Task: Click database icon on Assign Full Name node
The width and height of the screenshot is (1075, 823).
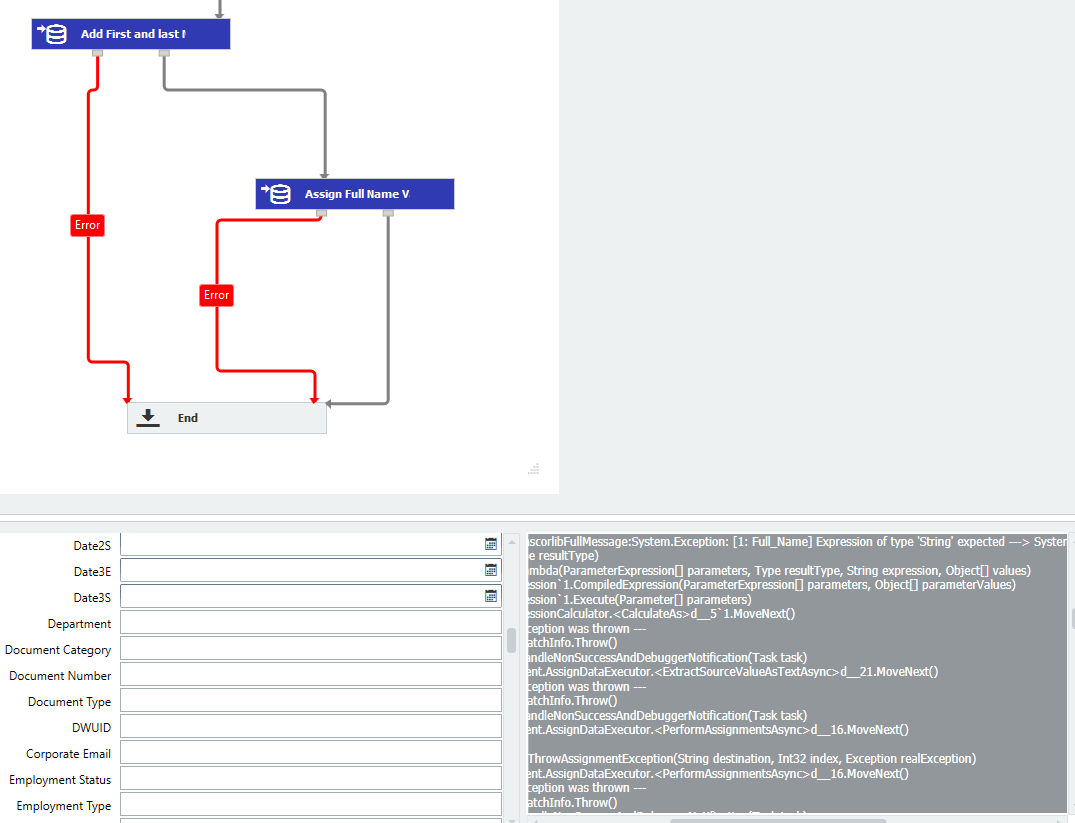Action: (276, 194)
